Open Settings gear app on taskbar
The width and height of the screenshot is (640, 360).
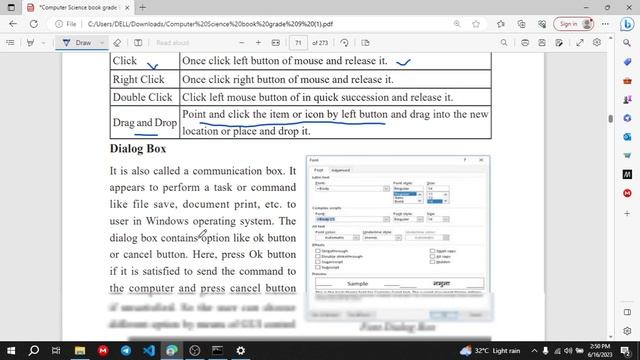[x=241, y=350]
